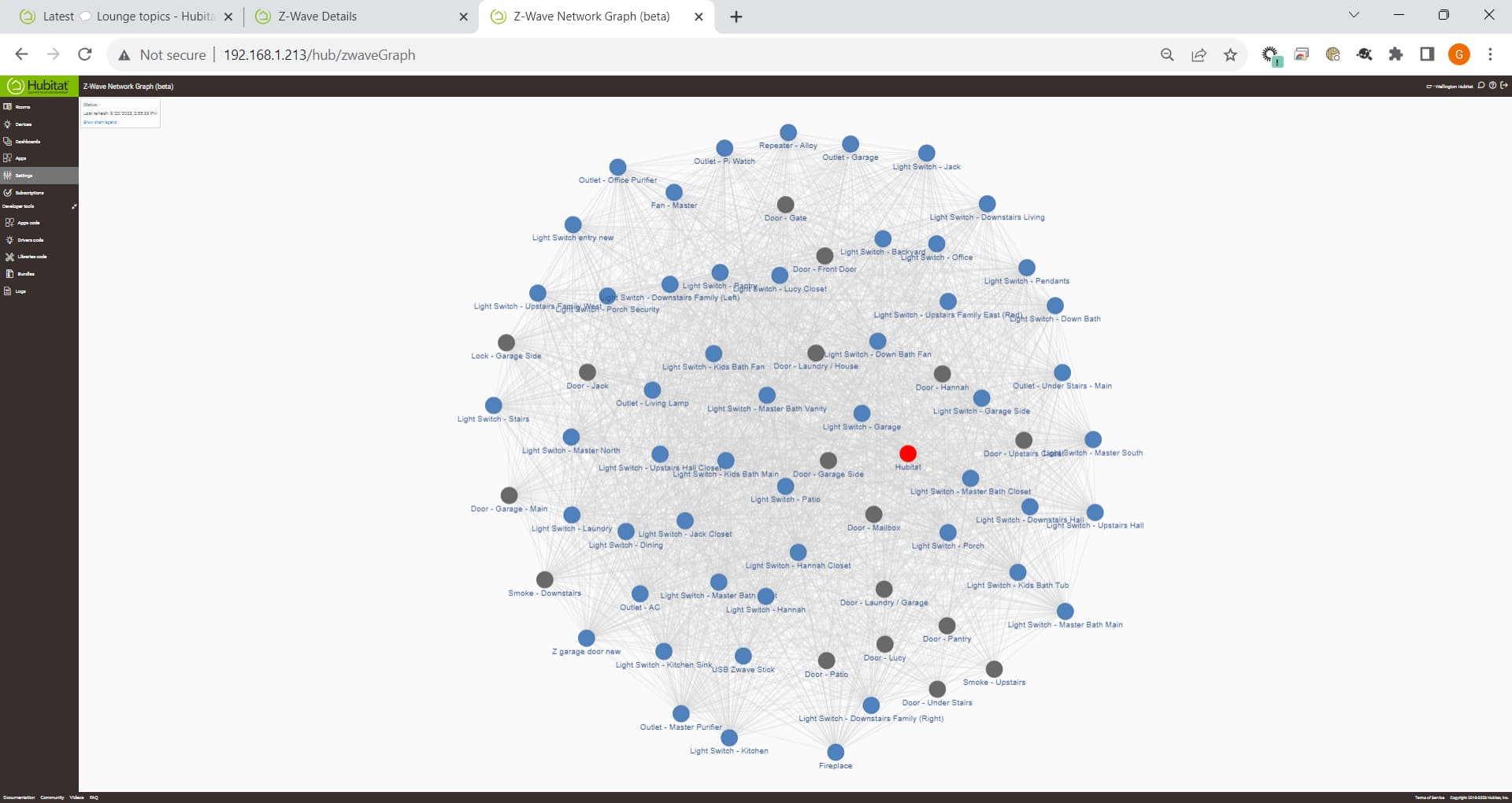Image resolution: width=1512 pixels, height=803 pixels.
Task: Select the Outlet - AC node
Action: pyautogui.click(x=640, y=594)
